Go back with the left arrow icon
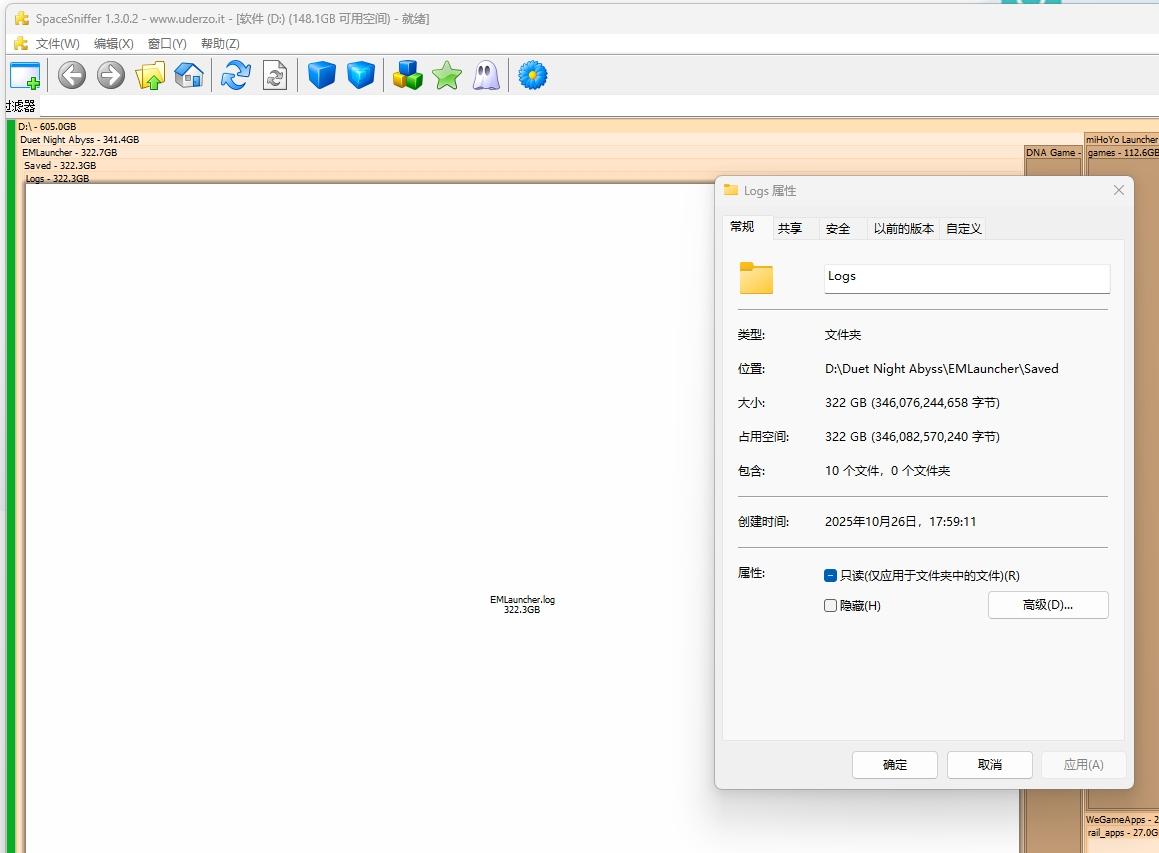 click(x=71, y=76)
